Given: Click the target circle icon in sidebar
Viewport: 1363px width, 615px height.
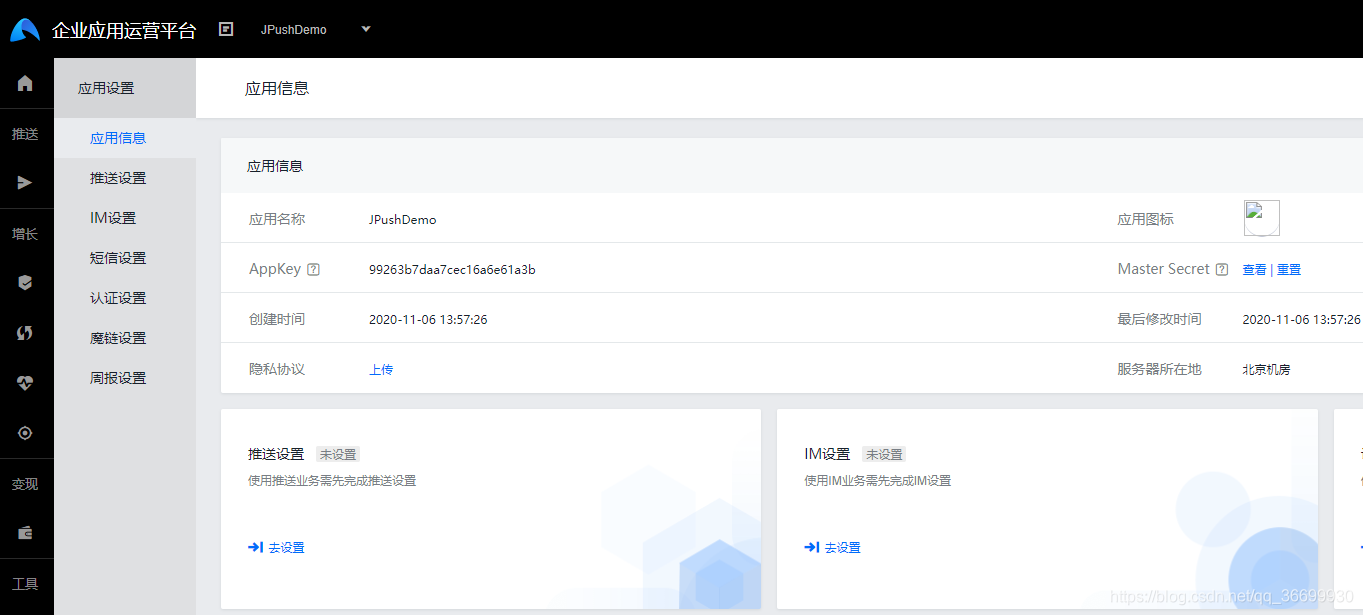Looking at the screenshot, I should 26,433.
